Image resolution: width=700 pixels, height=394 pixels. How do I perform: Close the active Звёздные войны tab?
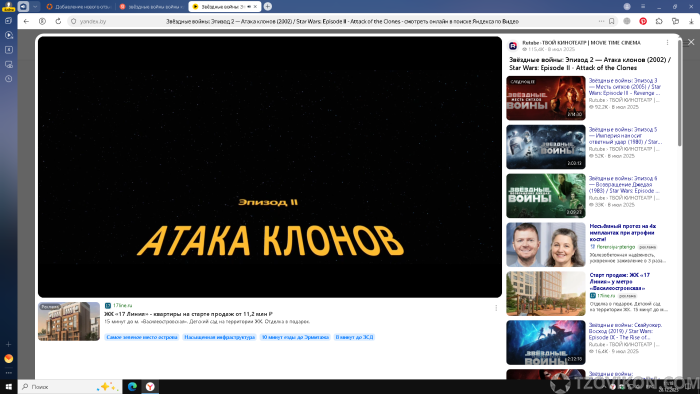(x=255, y=7)
